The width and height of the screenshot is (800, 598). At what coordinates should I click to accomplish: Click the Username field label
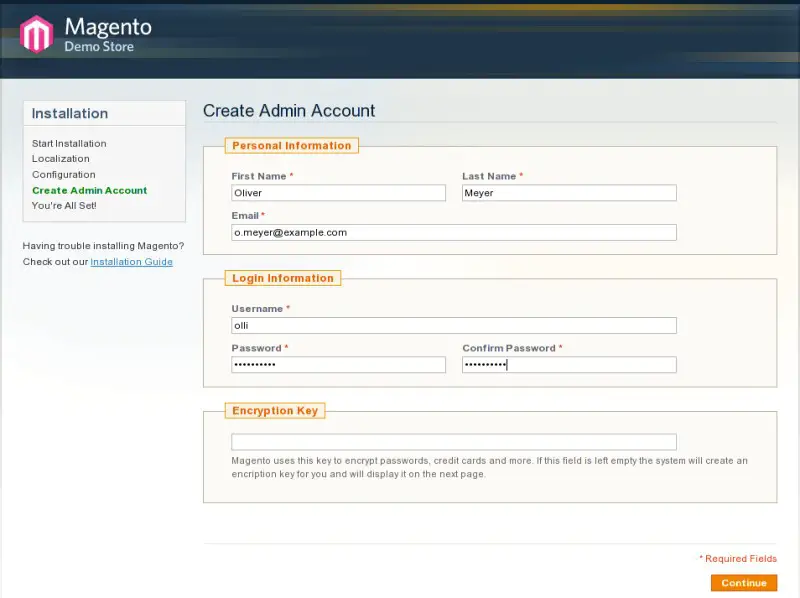[257, 309]
